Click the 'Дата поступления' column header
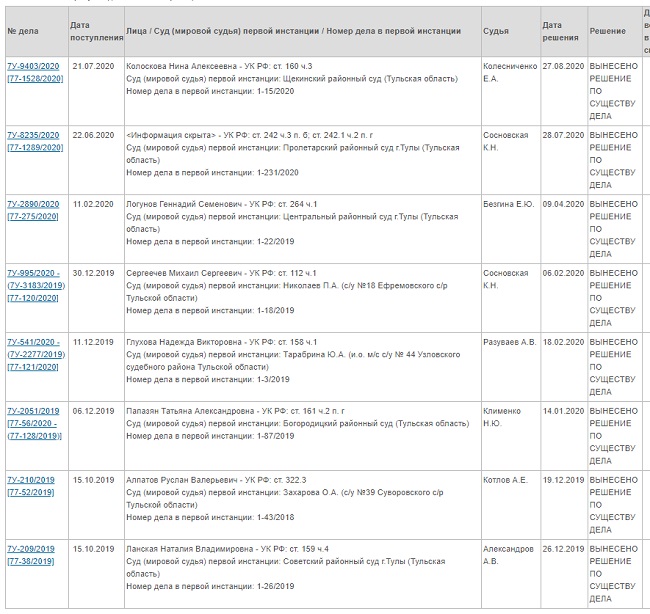Viewport: 650px width, 614px height. click(96, 31)
